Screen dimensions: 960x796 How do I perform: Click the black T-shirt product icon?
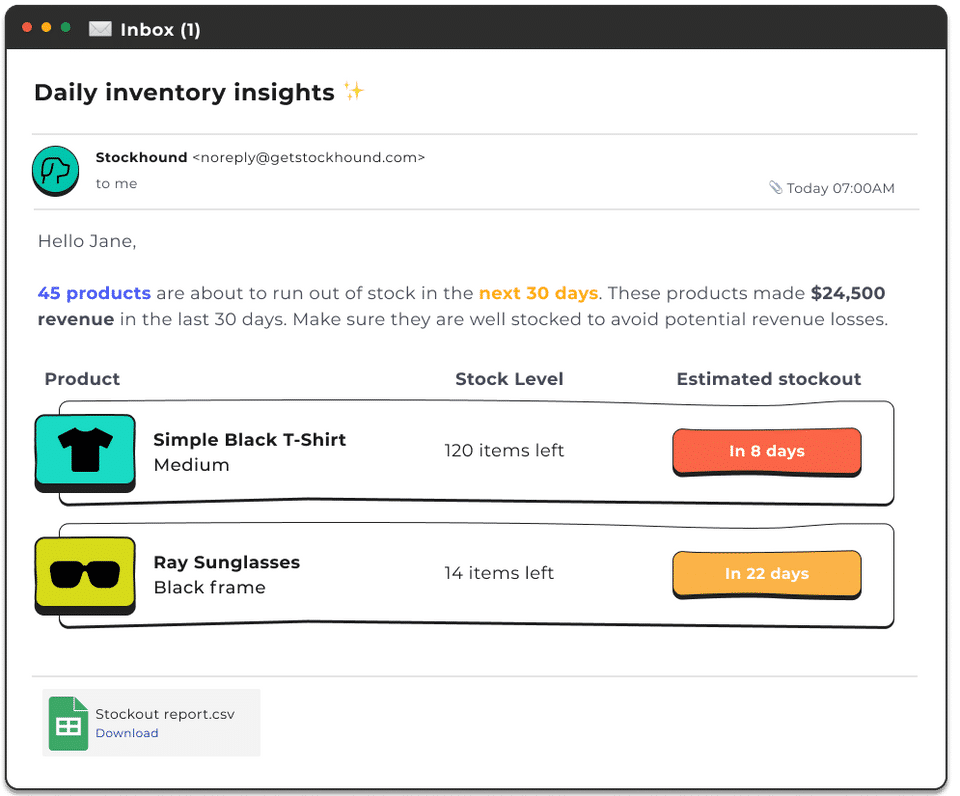[x=85, y=451]
